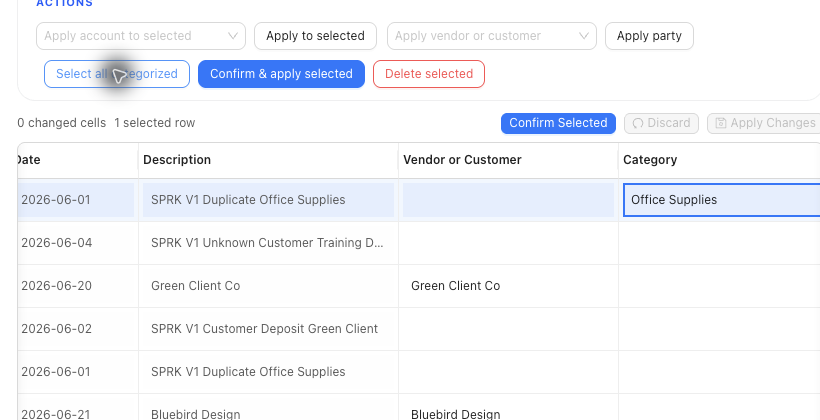Image resolution: width=820 pixels, height=420 pixels.
Task: Click the '0 changed cells' status text
Action: tap(62, 123)
